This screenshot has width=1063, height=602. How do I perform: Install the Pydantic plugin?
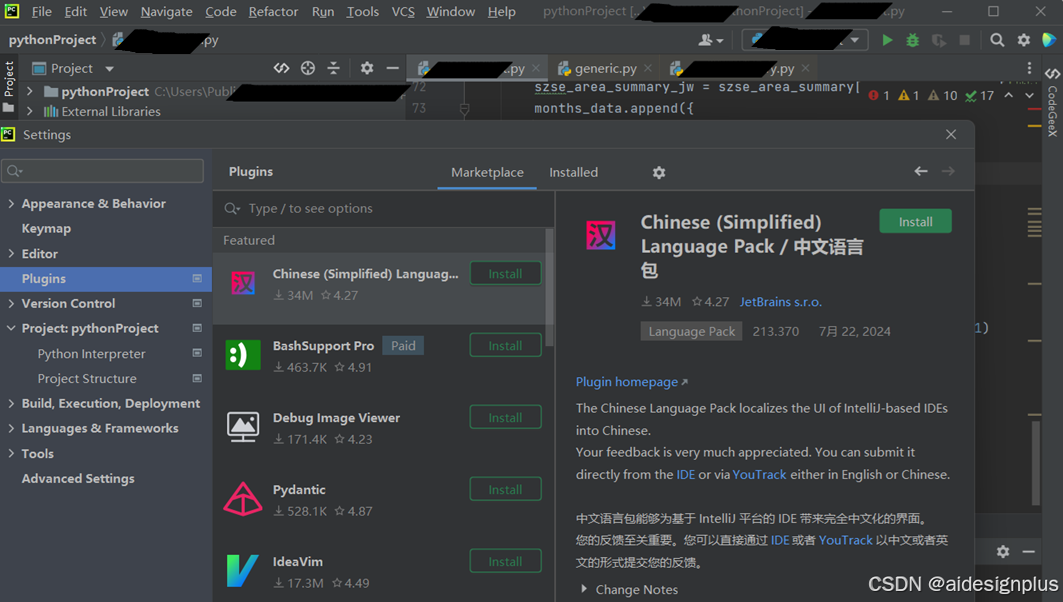pos(506,489)
